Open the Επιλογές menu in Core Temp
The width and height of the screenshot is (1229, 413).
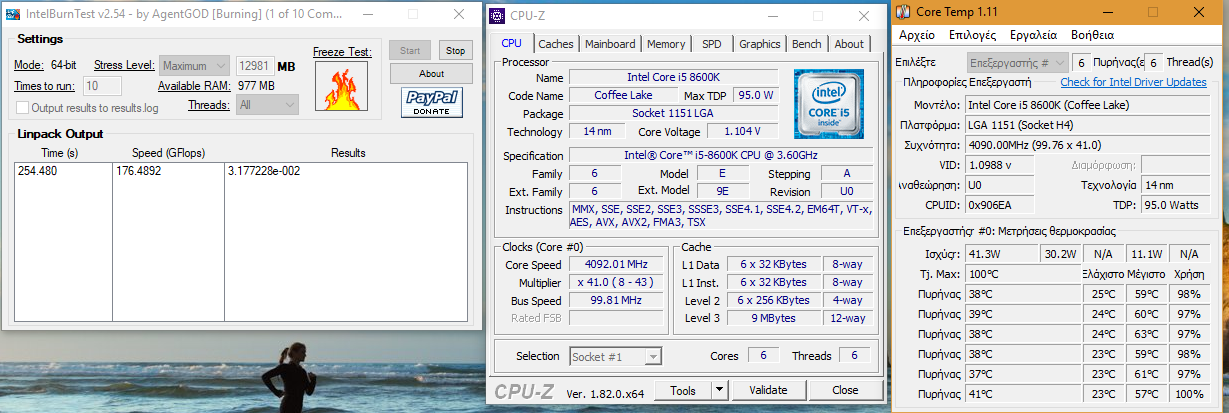point(972,34)
